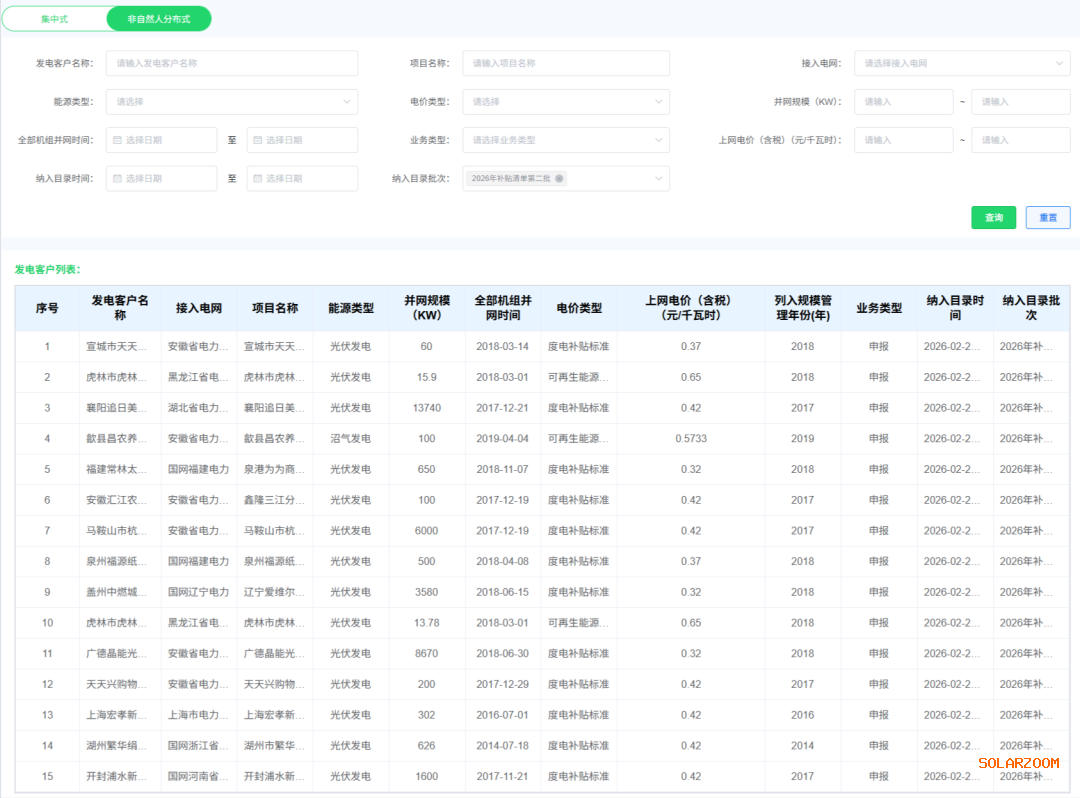Expand the 纳入目录批次 dropdown arrow

click(659, 179)
